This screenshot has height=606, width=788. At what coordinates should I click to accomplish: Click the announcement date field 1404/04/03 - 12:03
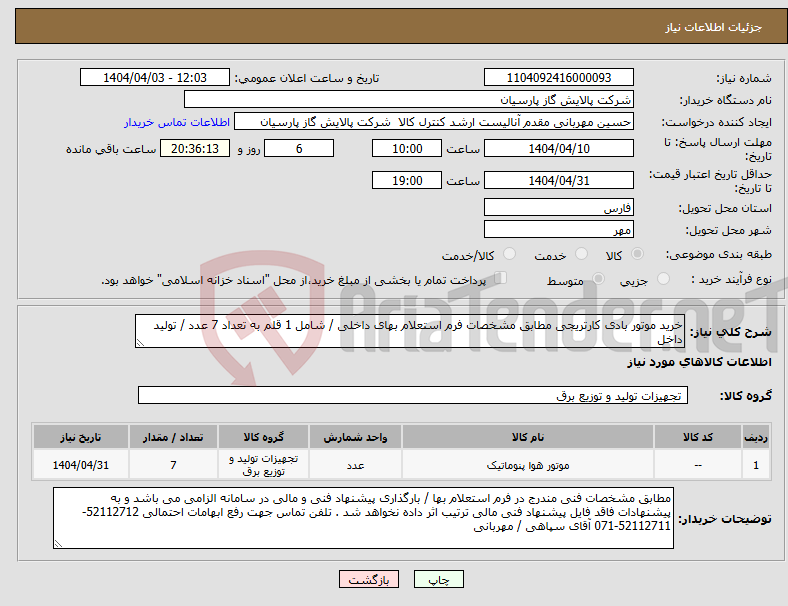click(x=155, y=77)
